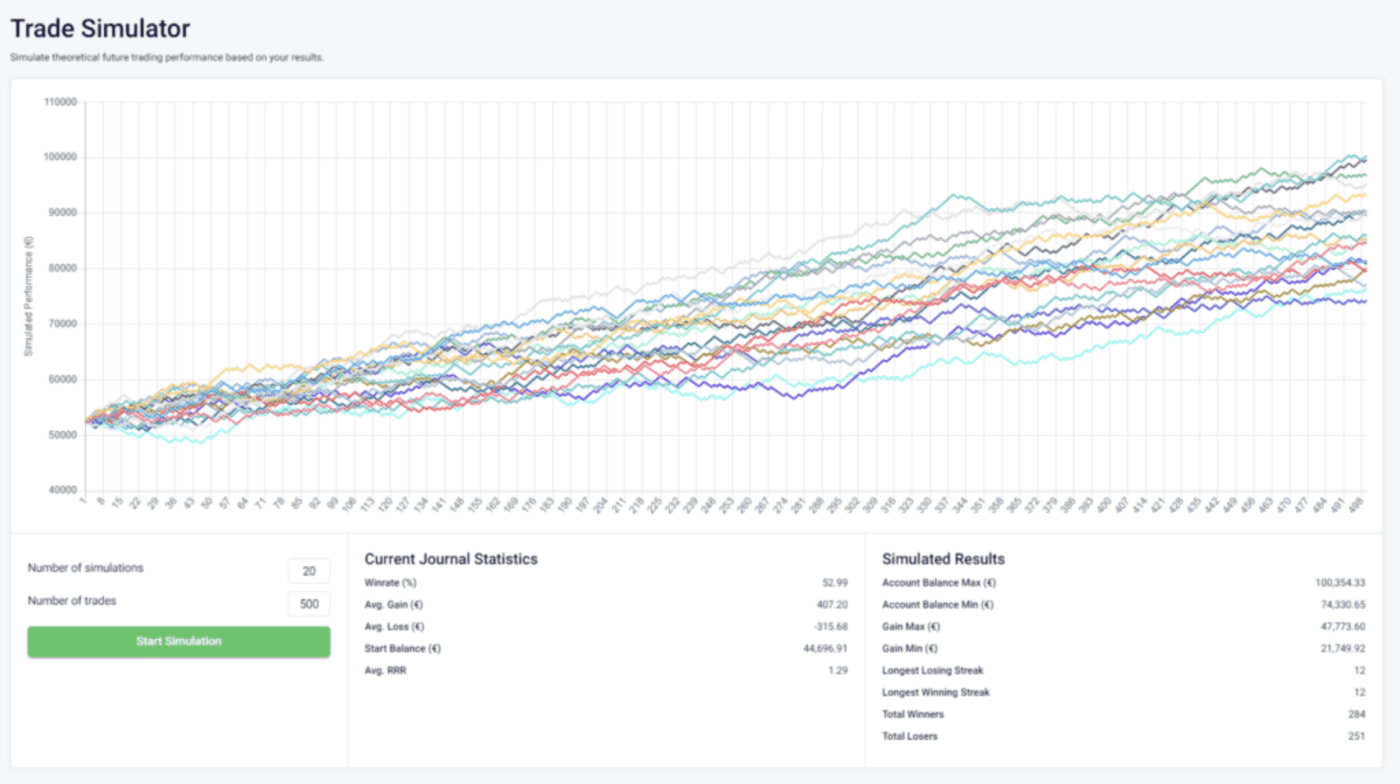Screen dimensions: 1400x784
Task: Click the Start Simulation button
Action: [x=178, y=641]
